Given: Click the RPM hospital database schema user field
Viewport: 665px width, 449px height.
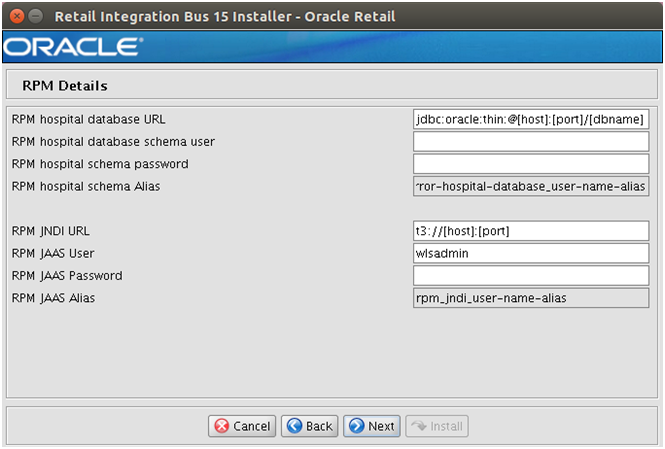Looking at the screenshot, I should tap(531, 141).
